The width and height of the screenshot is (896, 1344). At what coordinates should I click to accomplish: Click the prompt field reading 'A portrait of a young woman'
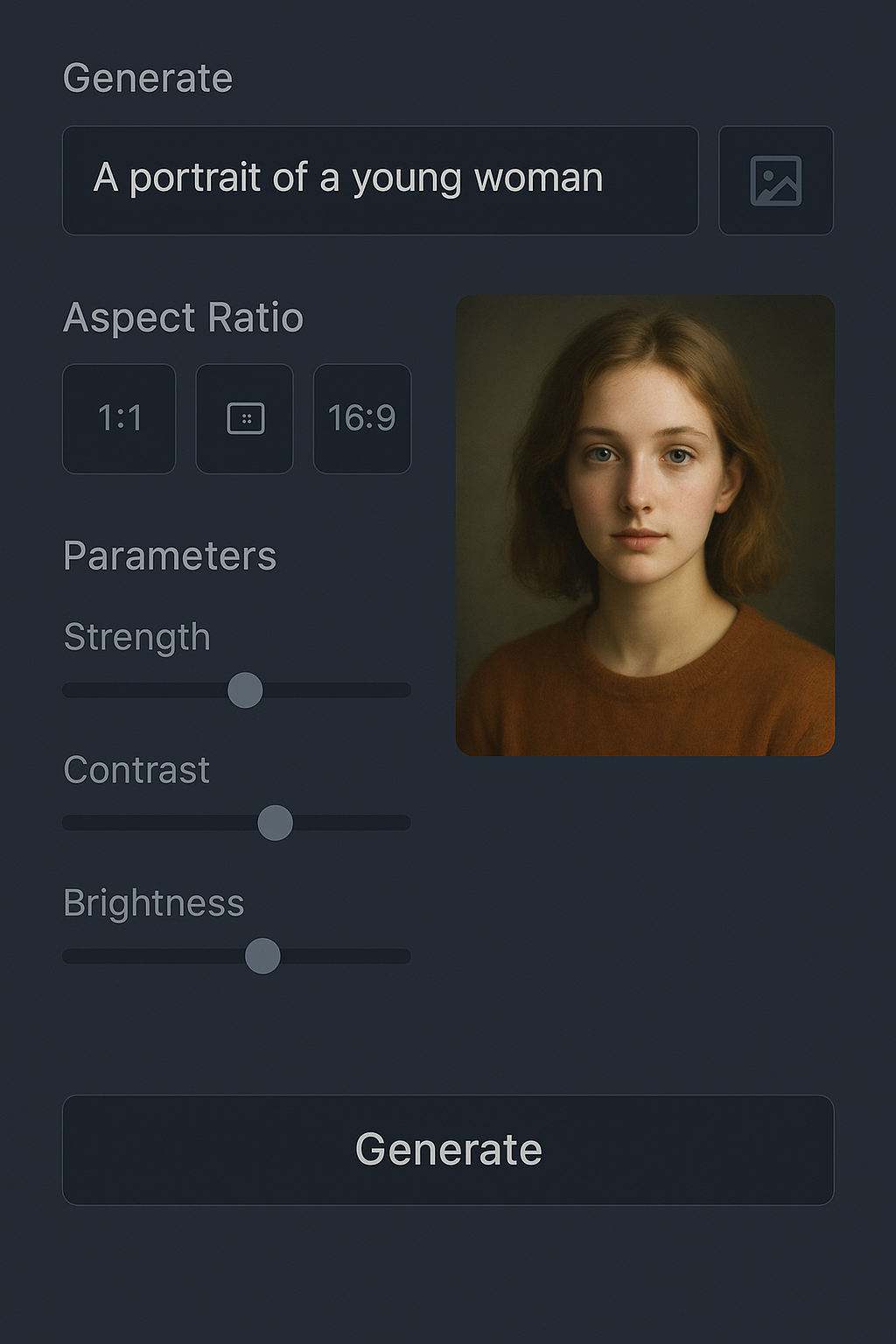point(381,180)
